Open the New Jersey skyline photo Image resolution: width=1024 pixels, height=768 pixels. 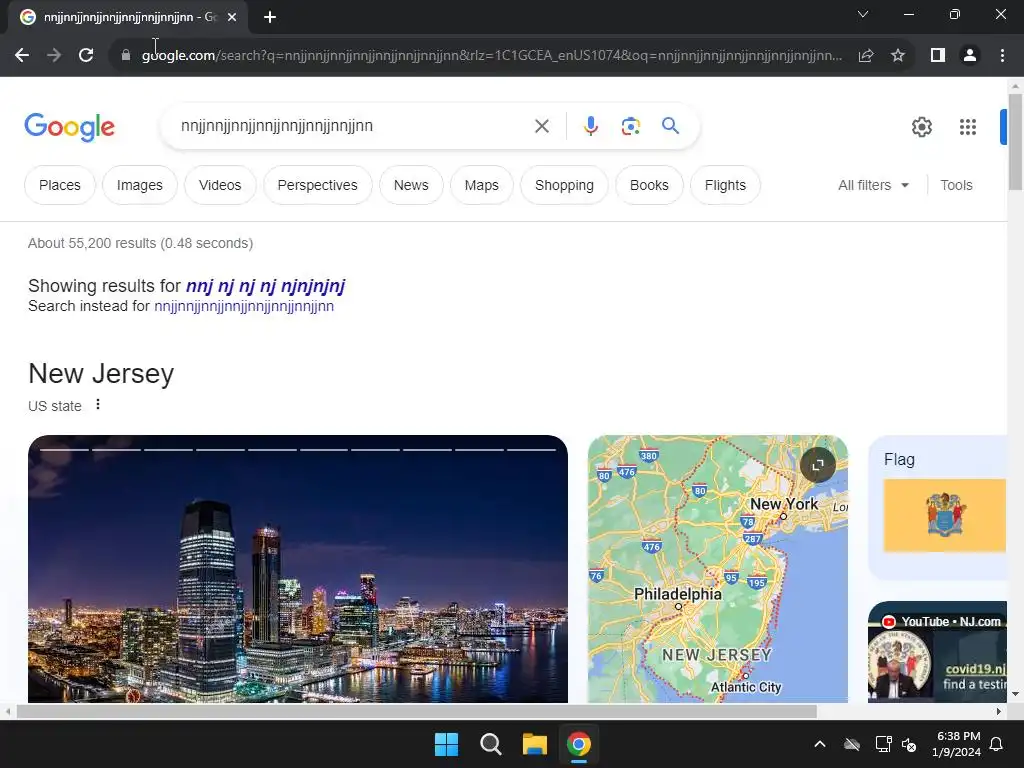pos(298,569)
